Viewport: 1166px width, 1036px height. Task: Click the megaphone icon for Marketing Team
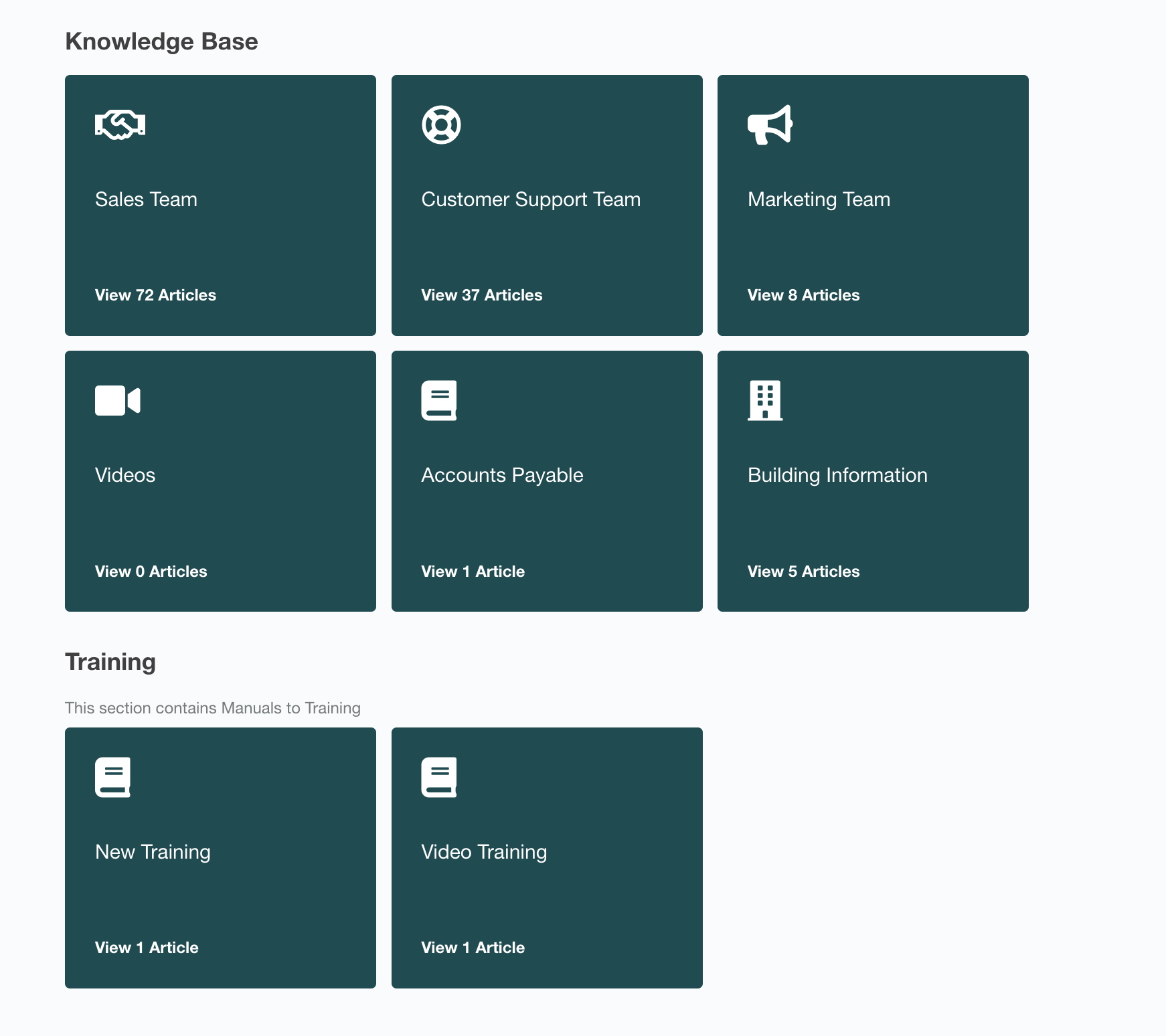pos(770,124)
